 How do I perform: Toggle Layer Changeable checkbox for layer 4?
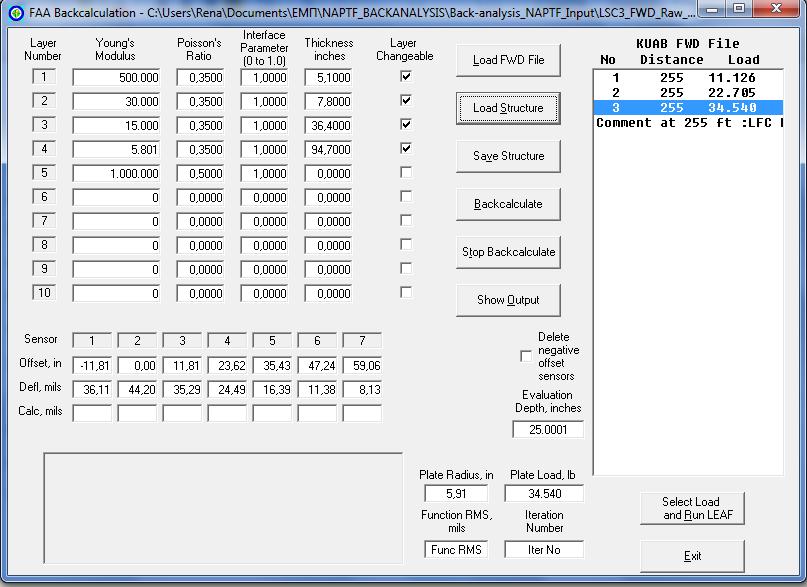tap(406, 148)
